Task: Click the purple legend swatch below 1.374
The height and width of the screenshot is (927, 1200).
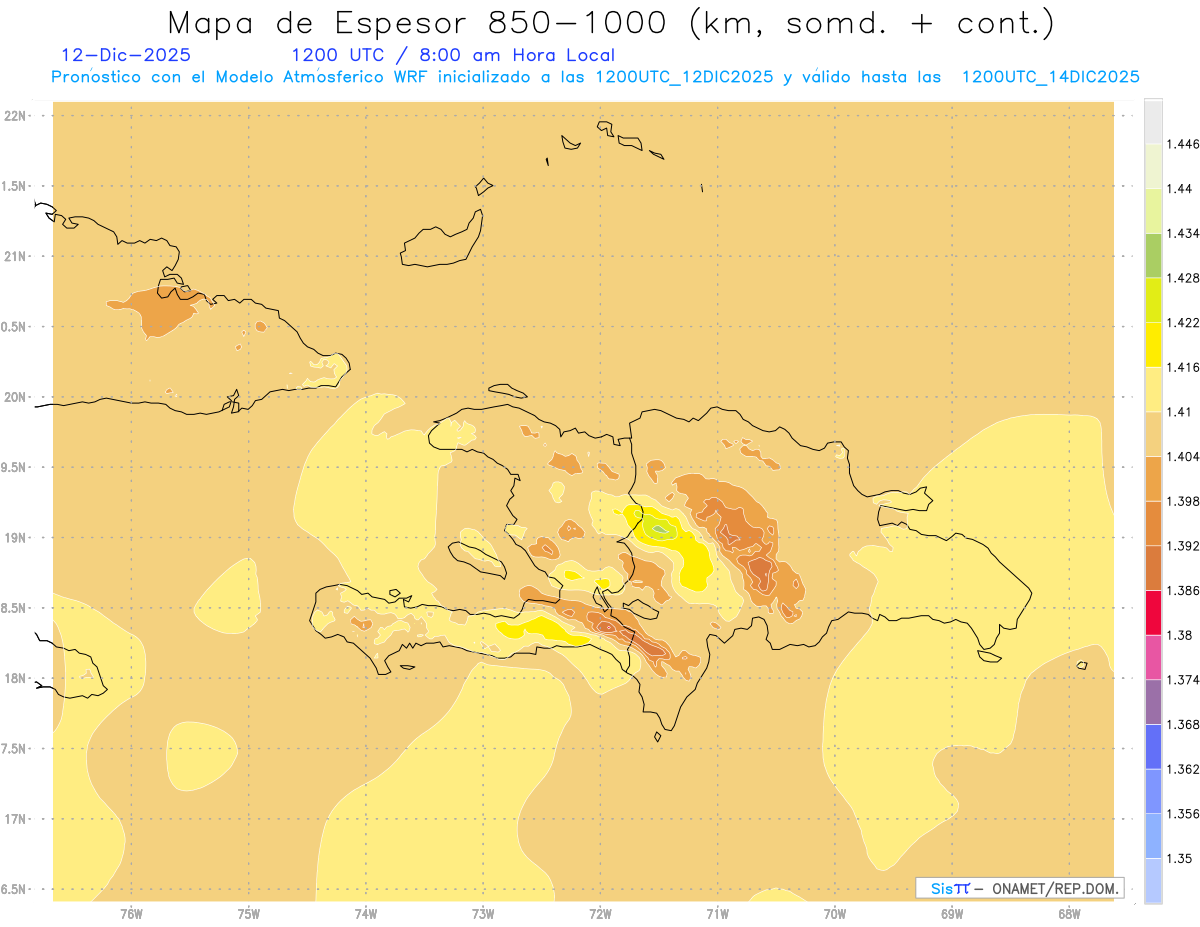Action: (x=1154, y=702)
